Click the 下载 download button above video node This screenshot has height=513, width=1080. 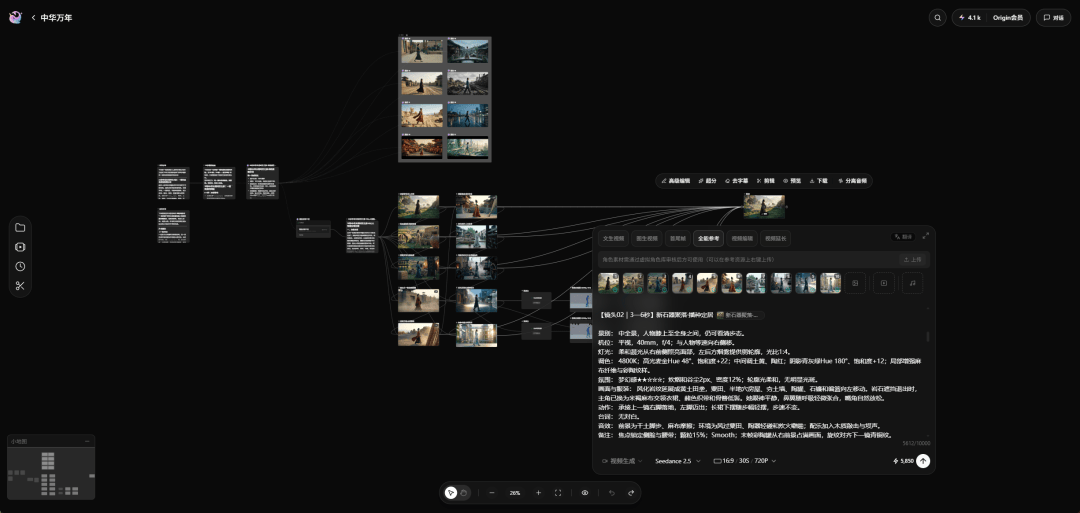[818, 181]
